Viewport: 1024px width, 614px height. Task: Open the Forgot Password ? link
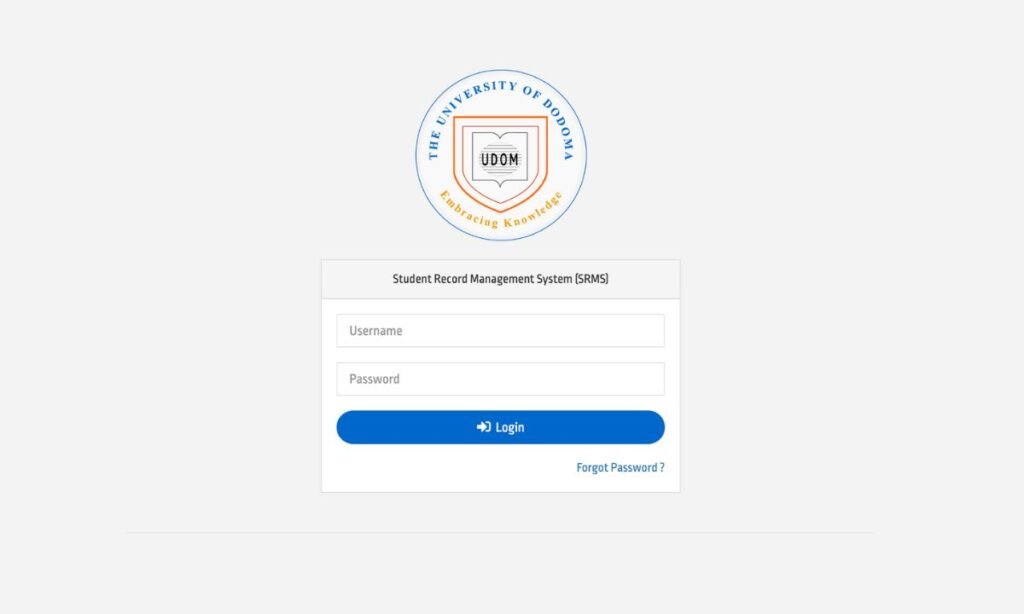point(620,468)
